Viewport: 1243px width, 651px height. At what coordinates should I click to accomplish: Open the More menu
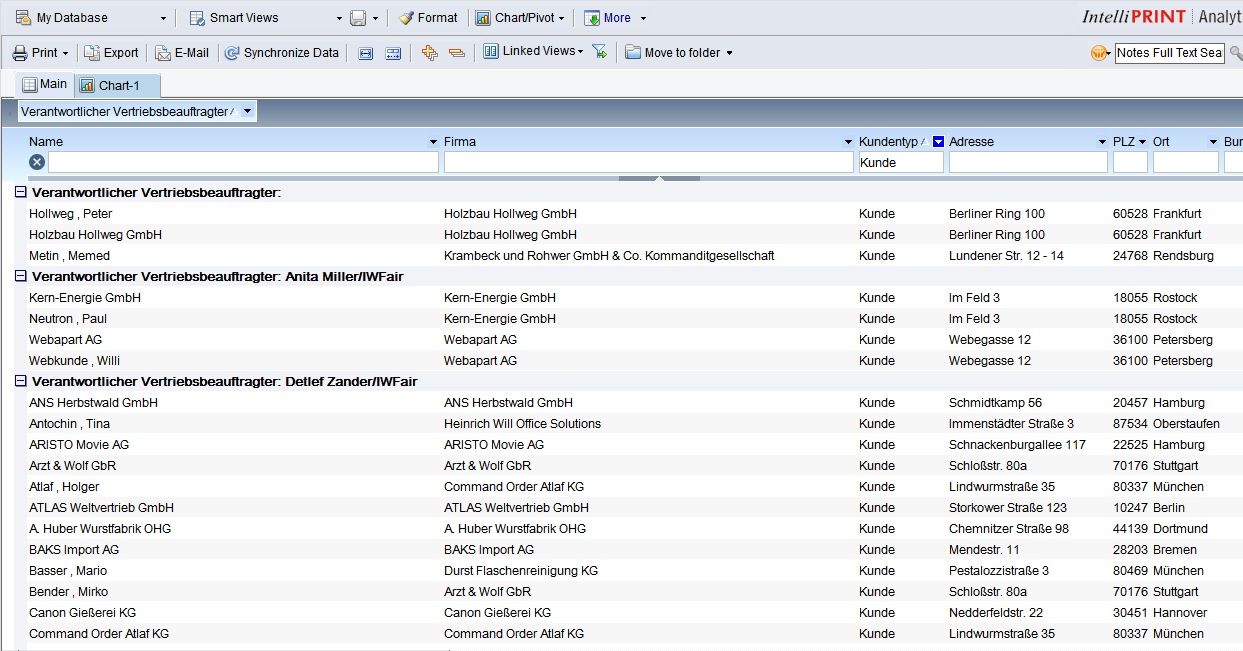click(x=615, y=18)
